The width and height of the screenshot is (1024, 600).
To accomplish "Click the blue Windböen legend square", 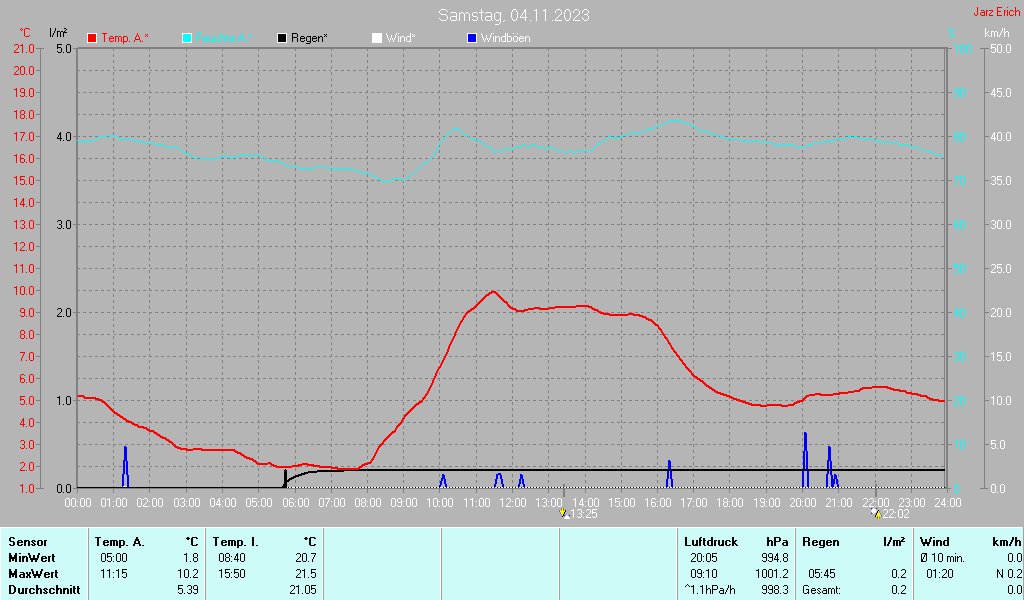I will pyautogui.click(x=472, y=38).
